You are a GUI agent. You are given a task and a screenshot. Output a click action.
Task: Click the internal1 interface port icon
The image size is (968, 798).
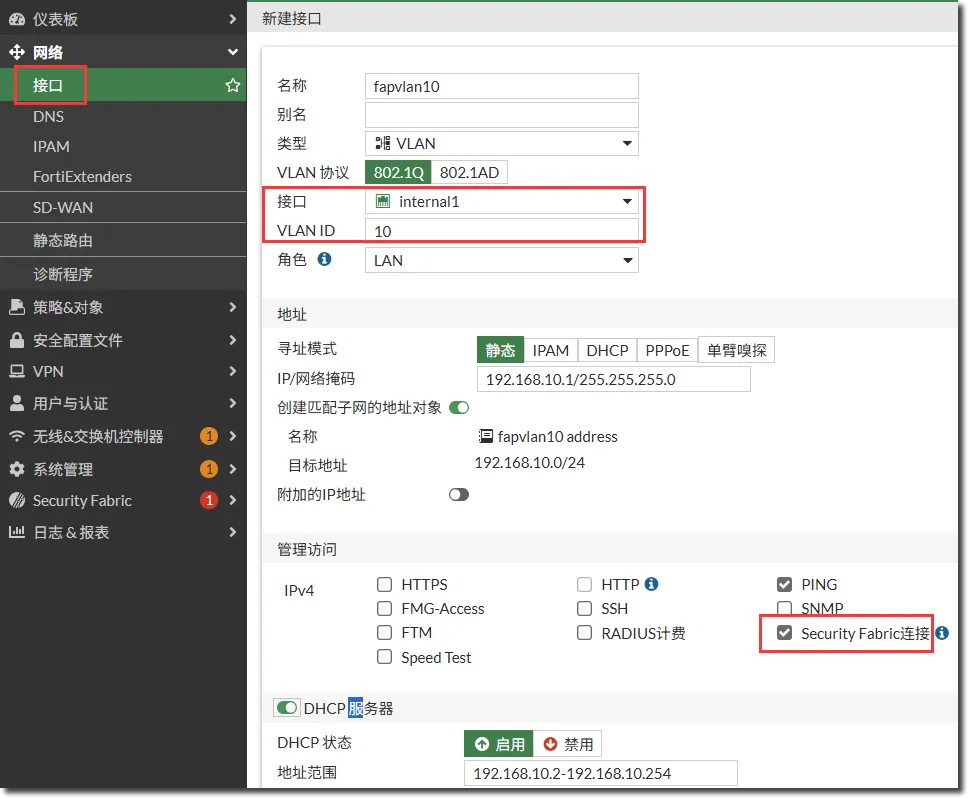[383, 201]
